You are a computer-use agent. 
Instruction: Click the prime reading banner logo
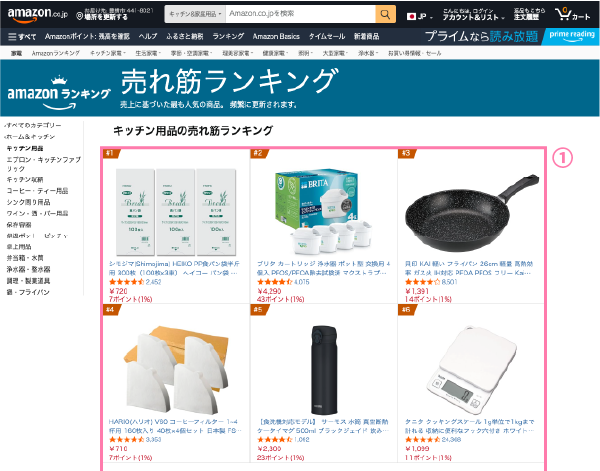pos(572,36)
